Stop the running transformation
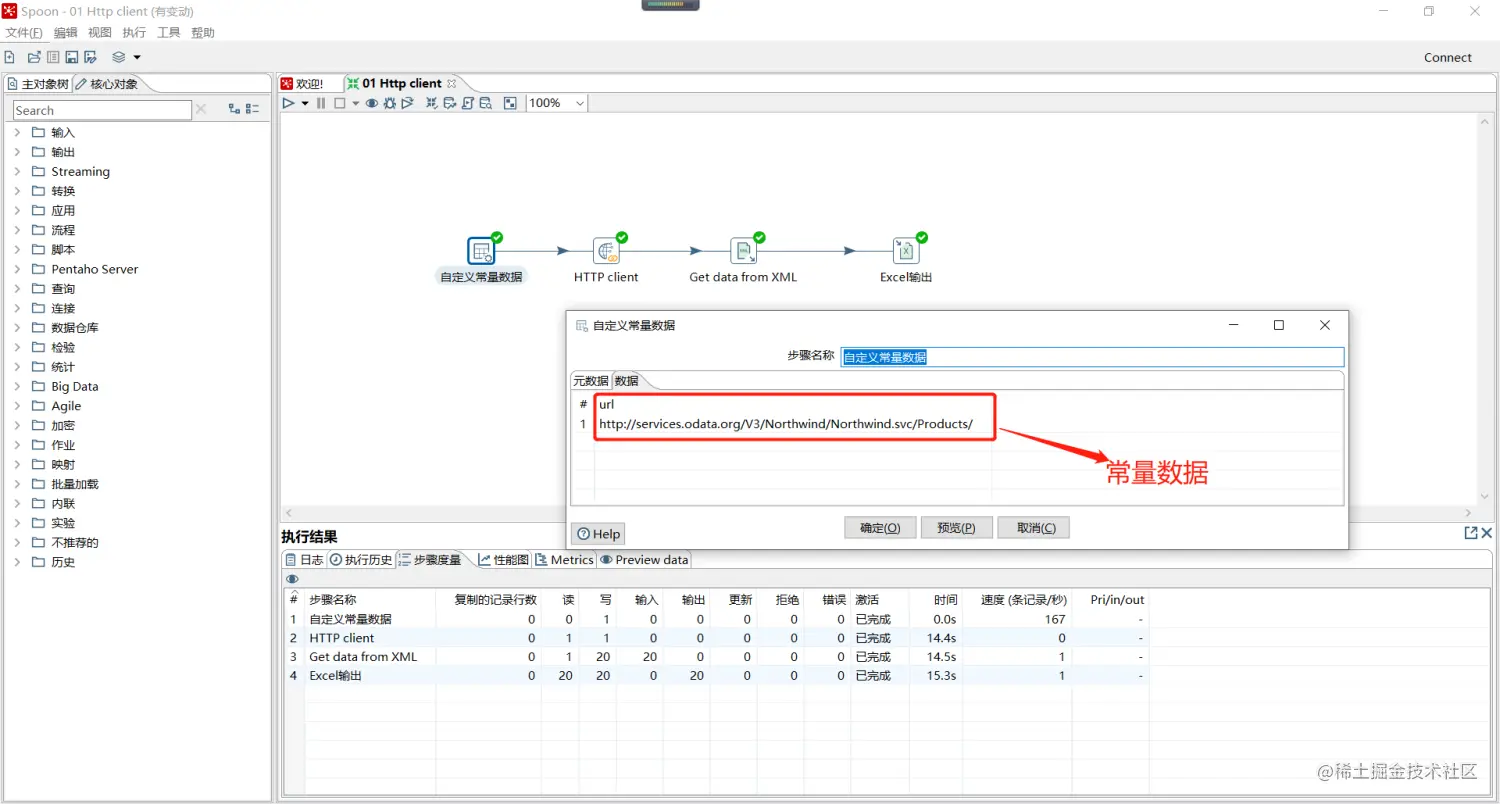 coord(340,103)
